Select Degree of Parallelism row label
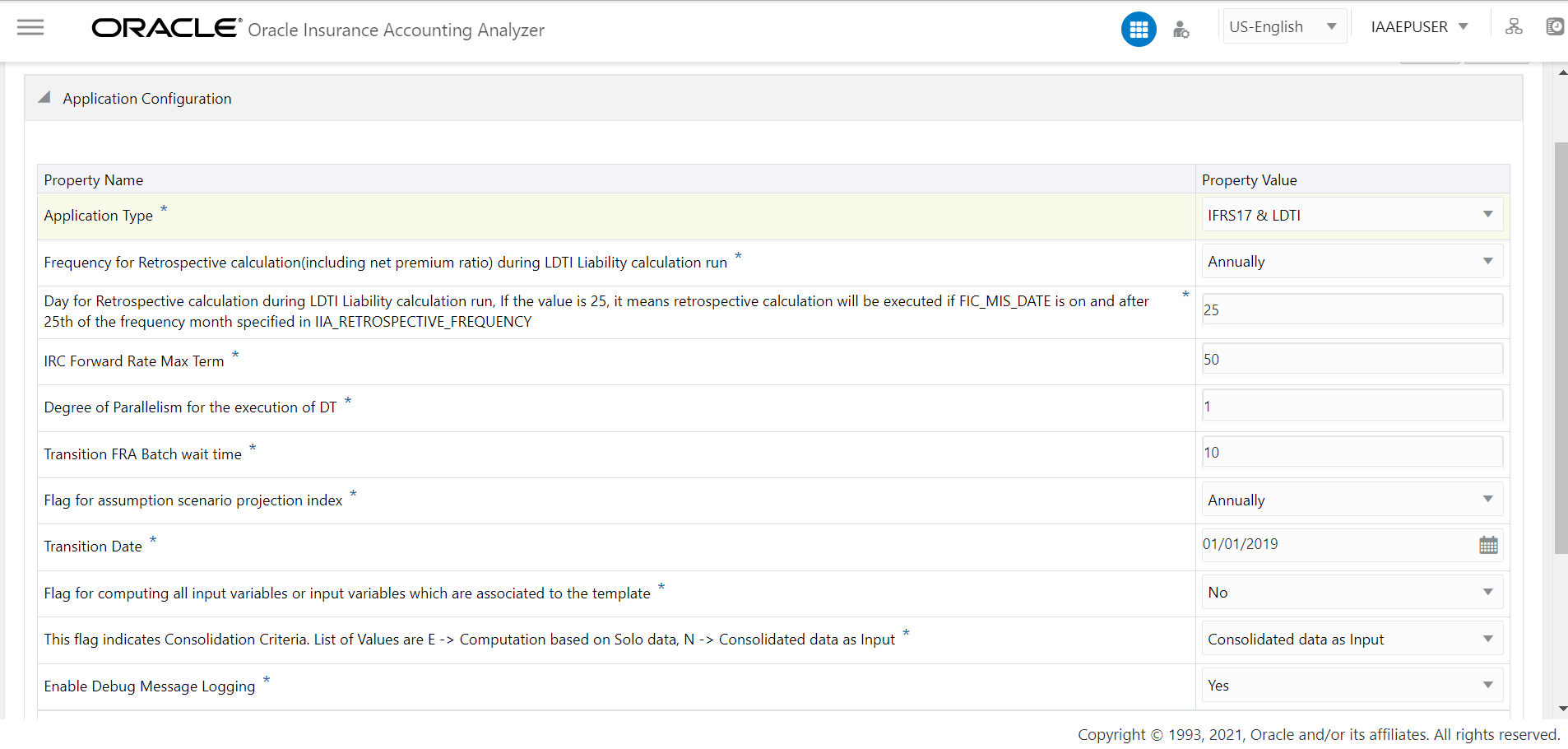The width and height of the screenshot is (1568, 749). 190,407
